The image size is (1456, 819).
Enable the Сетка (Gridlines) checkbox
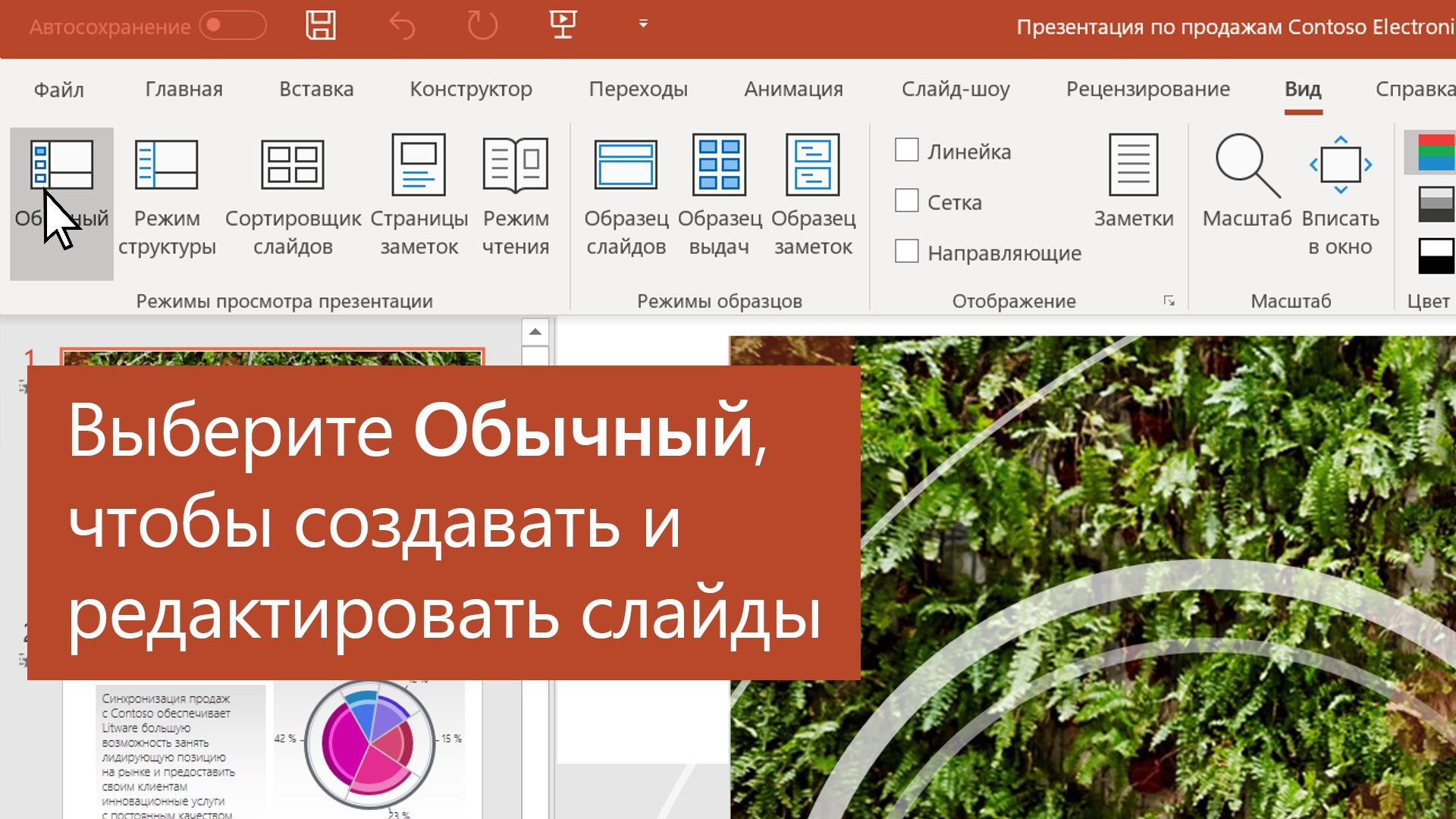pyautogui.click(x=907, y=200)
